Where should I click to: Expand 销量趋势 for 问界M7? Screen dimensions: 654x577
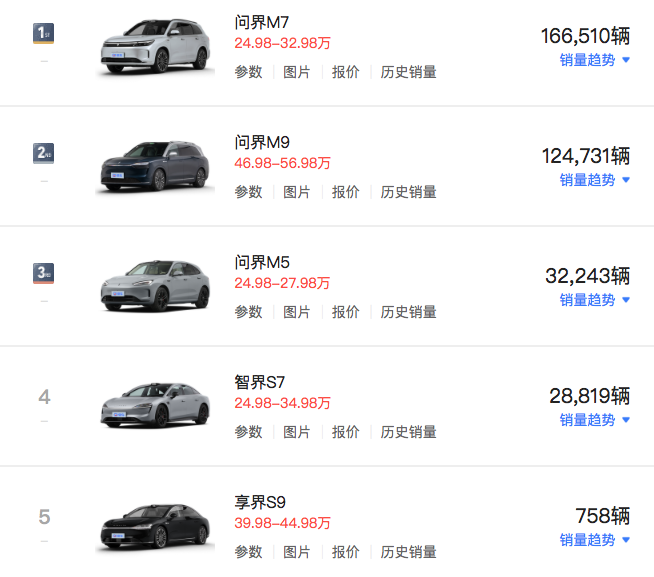click(x=594, y=60)
